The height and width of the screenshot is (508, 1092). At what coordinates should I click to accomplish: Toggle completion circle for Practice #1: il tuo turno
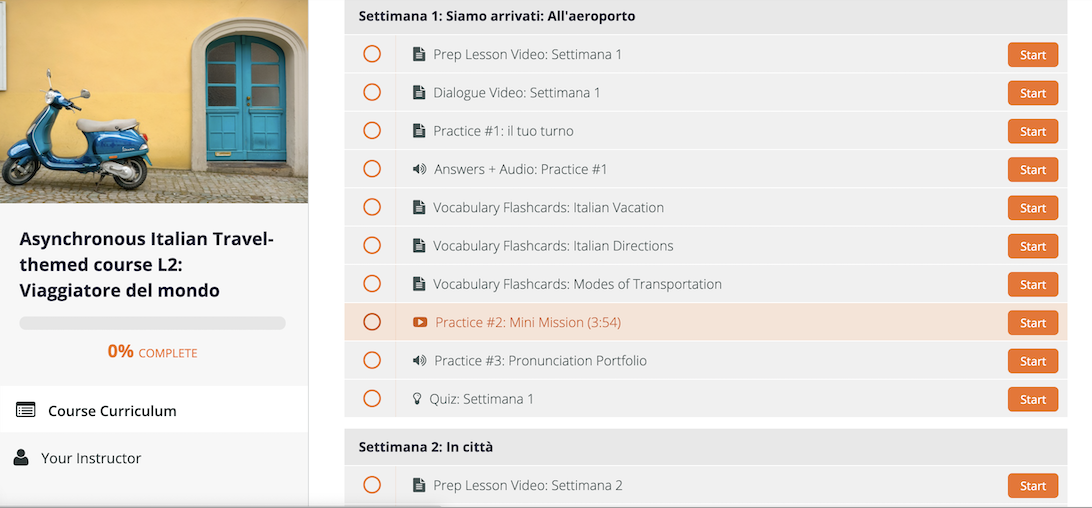click(x=372, y=131)
